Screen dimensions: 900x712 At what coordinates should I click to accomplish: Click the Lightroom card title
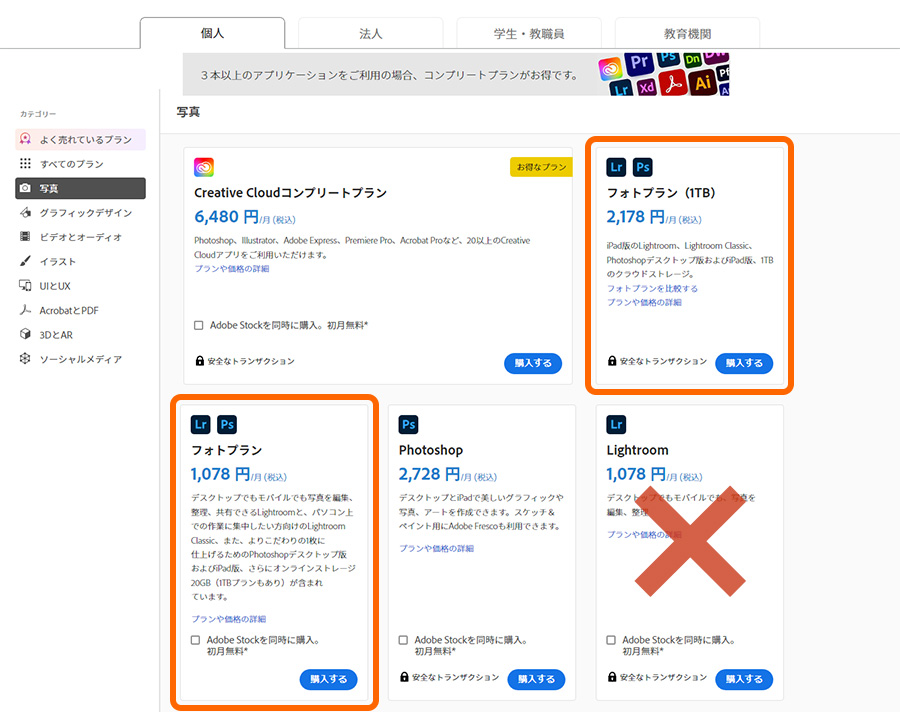coord(638,450)
